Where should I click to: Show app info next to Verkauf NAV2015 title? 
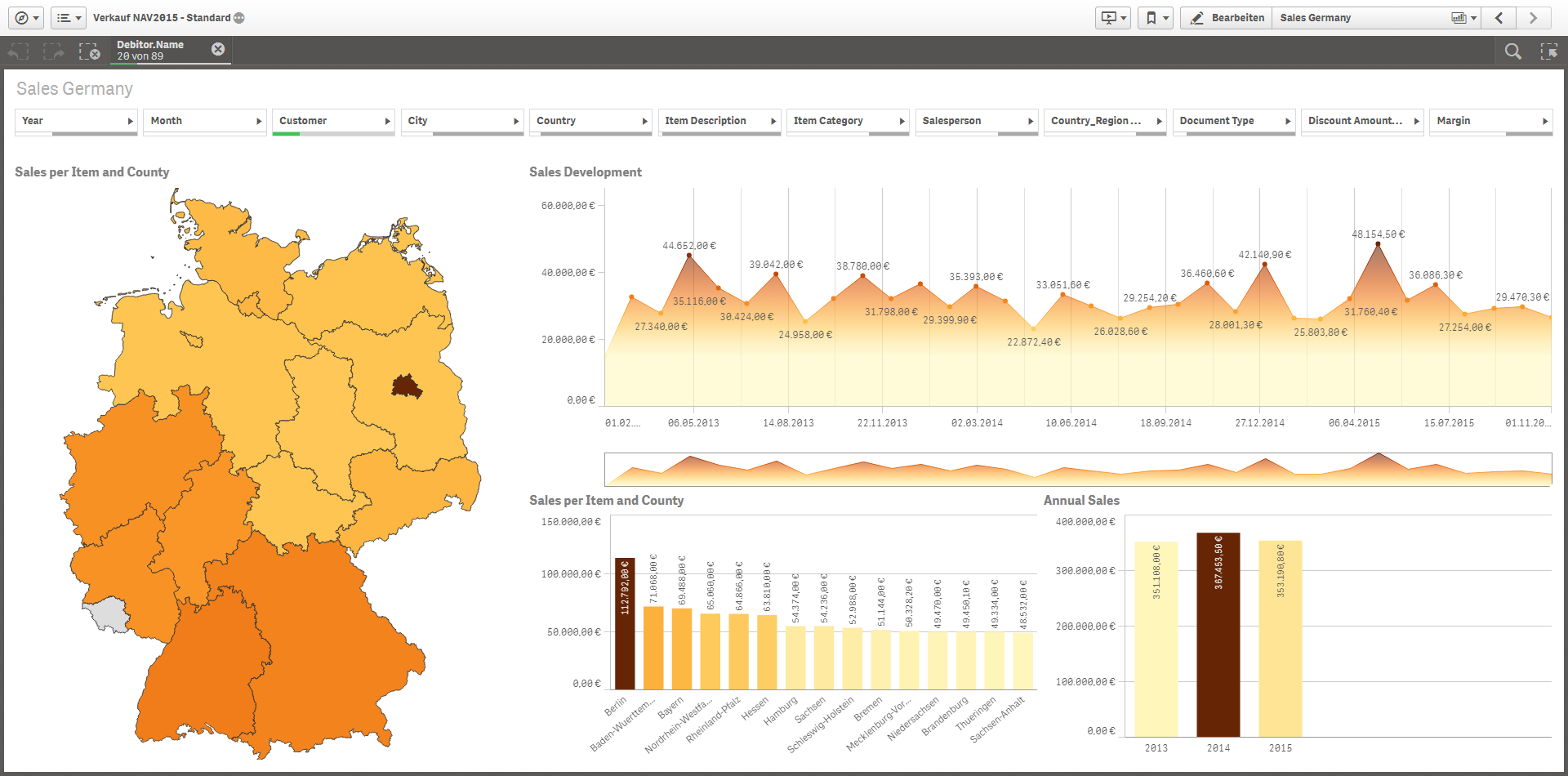coord(239,18)
